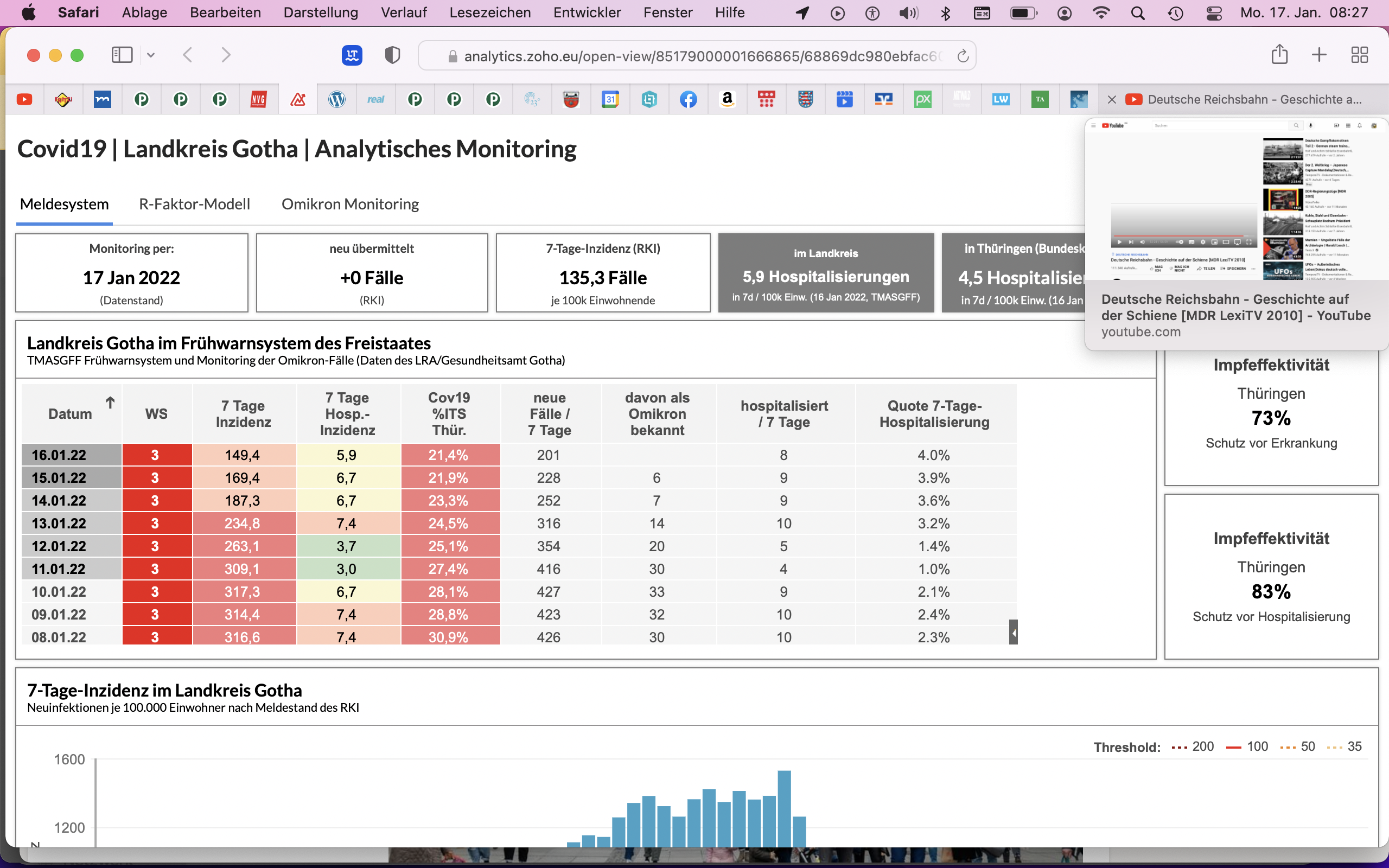Open the WordPress favorite icon
The width and height of the screenshot is (1389, 868).
tap(337, 99)
